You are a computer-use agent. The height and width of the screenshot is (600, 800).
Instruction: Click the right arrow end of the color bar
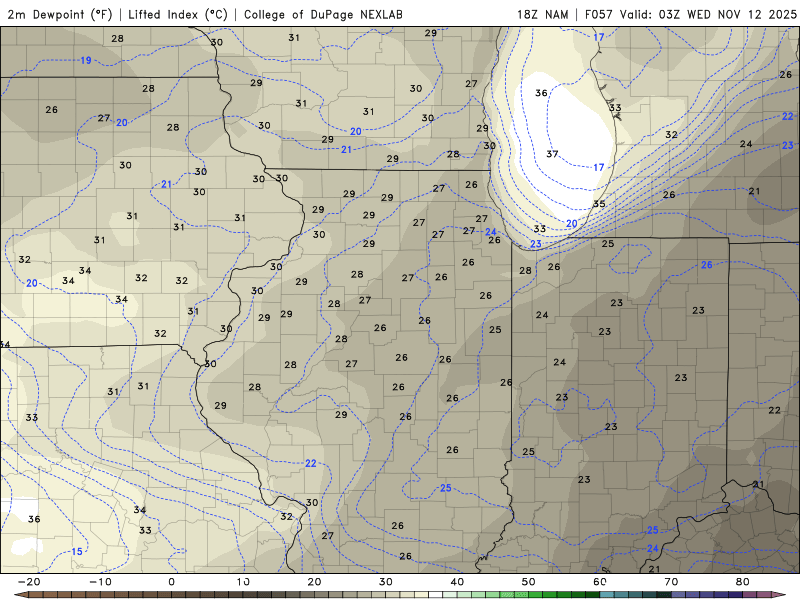(781, 595)
